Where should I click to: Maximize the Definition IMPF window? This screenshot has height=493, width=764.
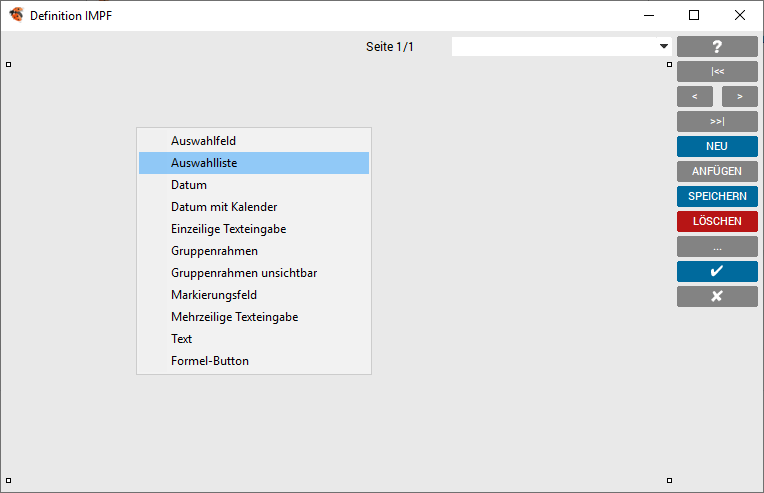coord(694,16)
